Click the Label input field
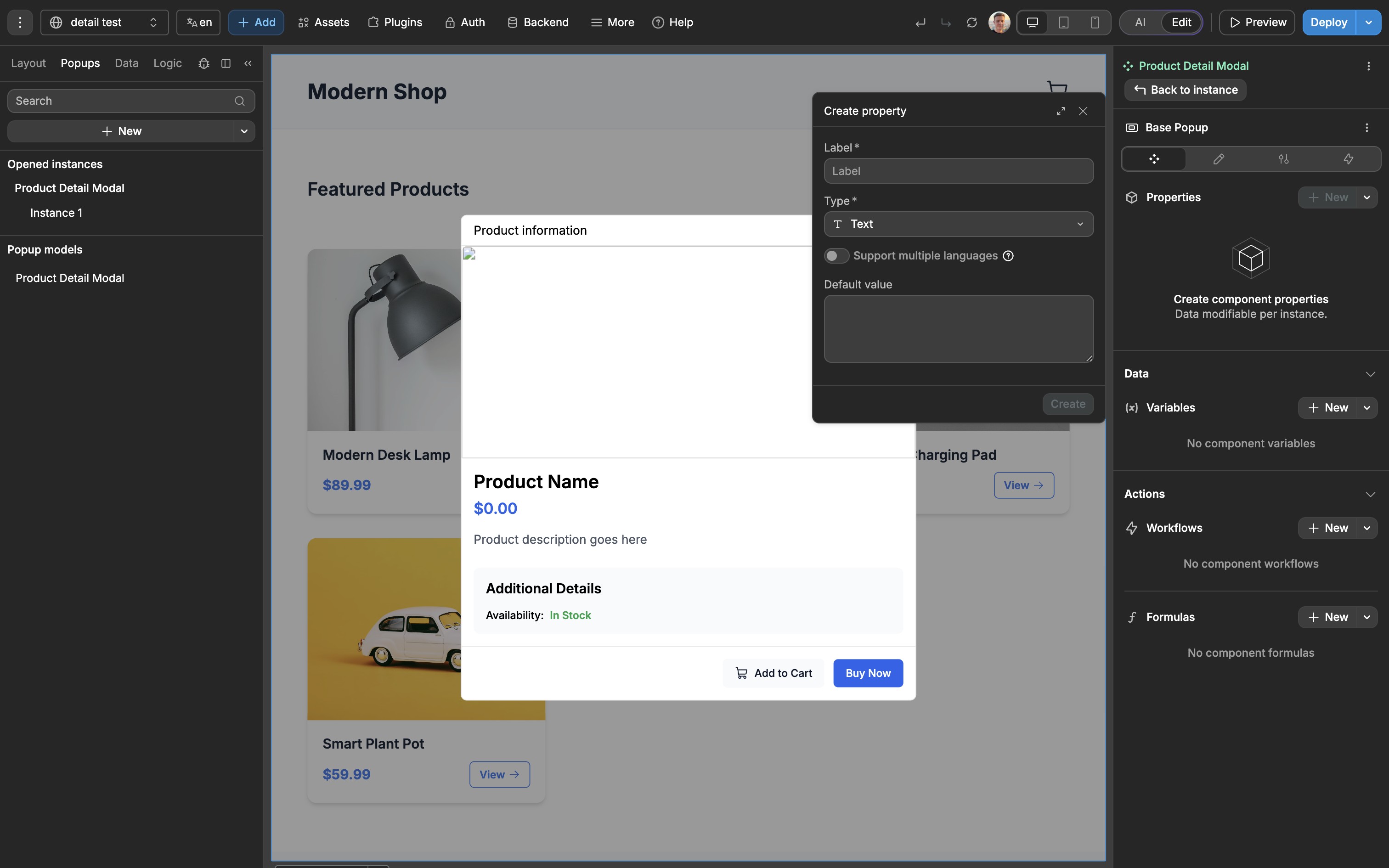The height and width of the screenshot is (868, 1389). (959, 171)
